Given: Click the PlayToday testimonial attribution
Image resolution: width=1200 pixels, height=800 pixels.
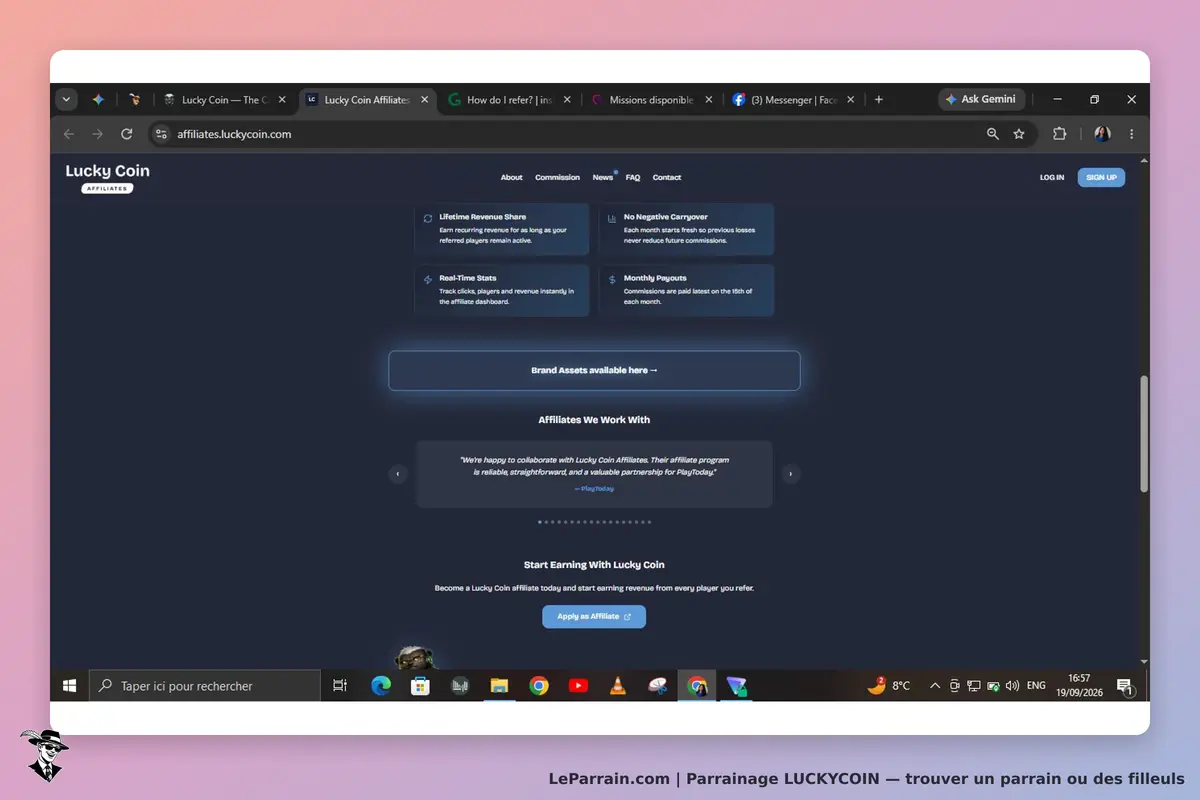Looking at the screenshot, I should coord(594,489).
